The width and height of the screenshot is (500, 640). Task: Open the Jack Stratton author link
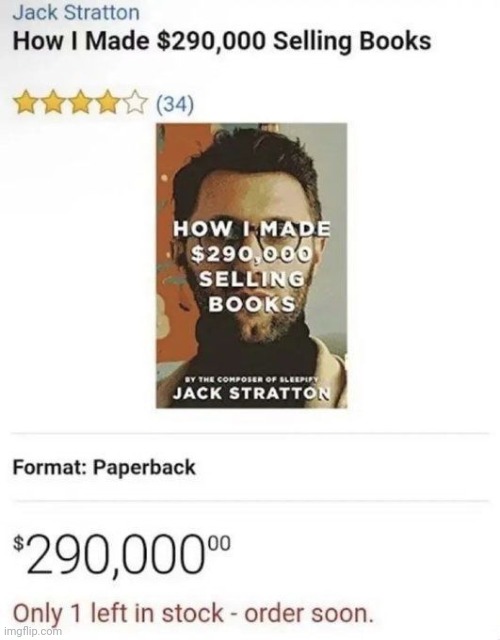(76, 12)
